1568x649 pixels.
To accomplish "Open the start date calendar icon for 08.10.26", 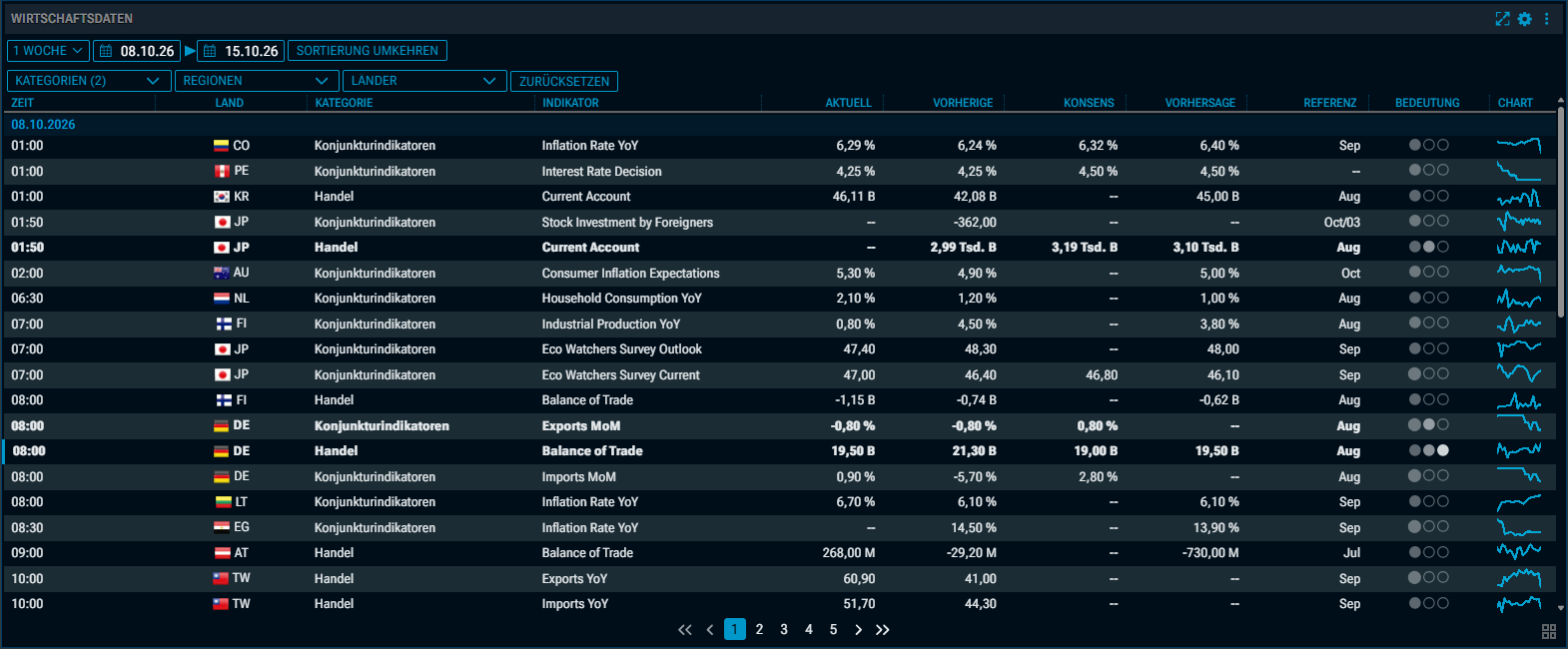I will (x=106, y=51).
